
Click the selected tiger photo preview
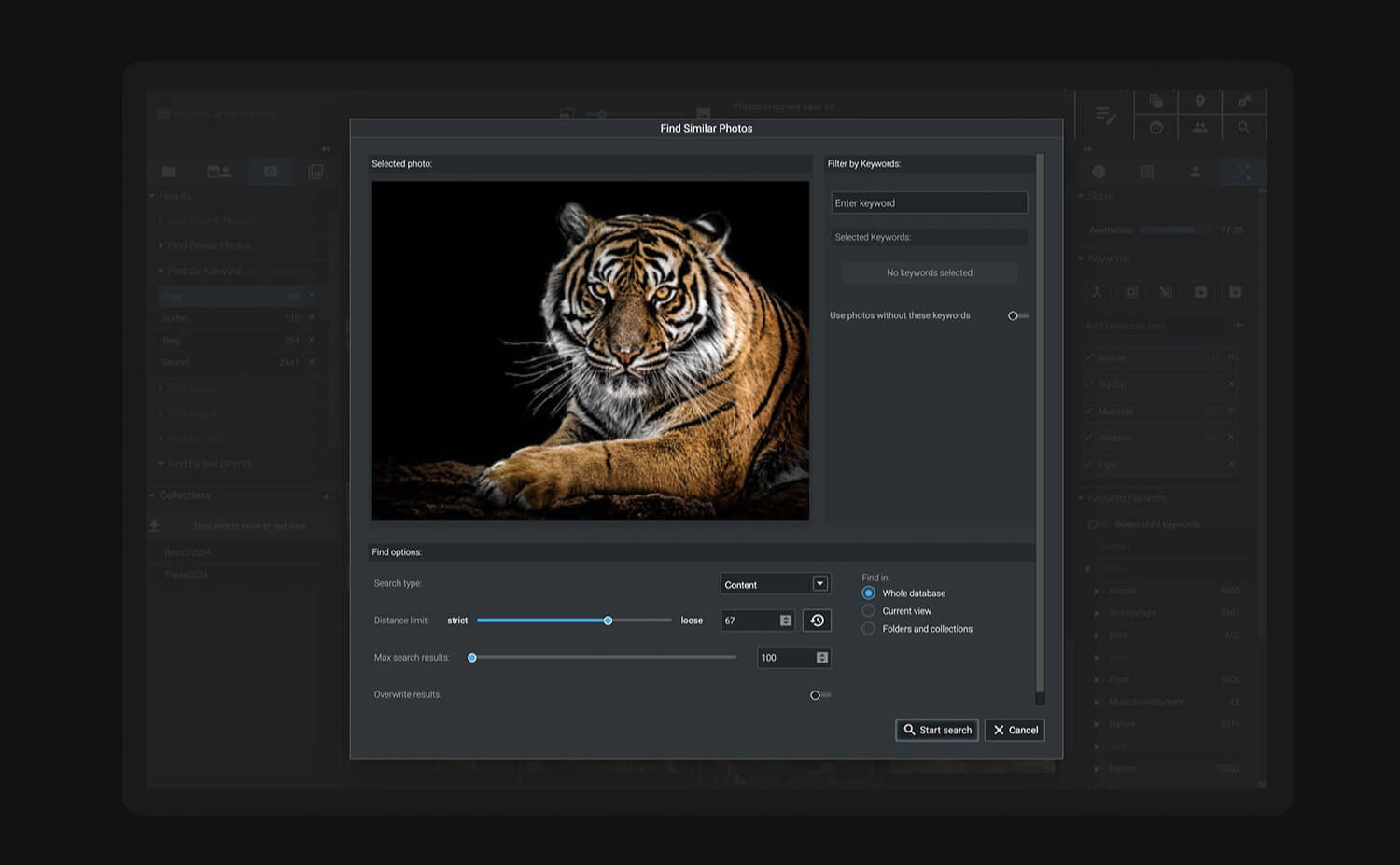(x=591, y=351)
